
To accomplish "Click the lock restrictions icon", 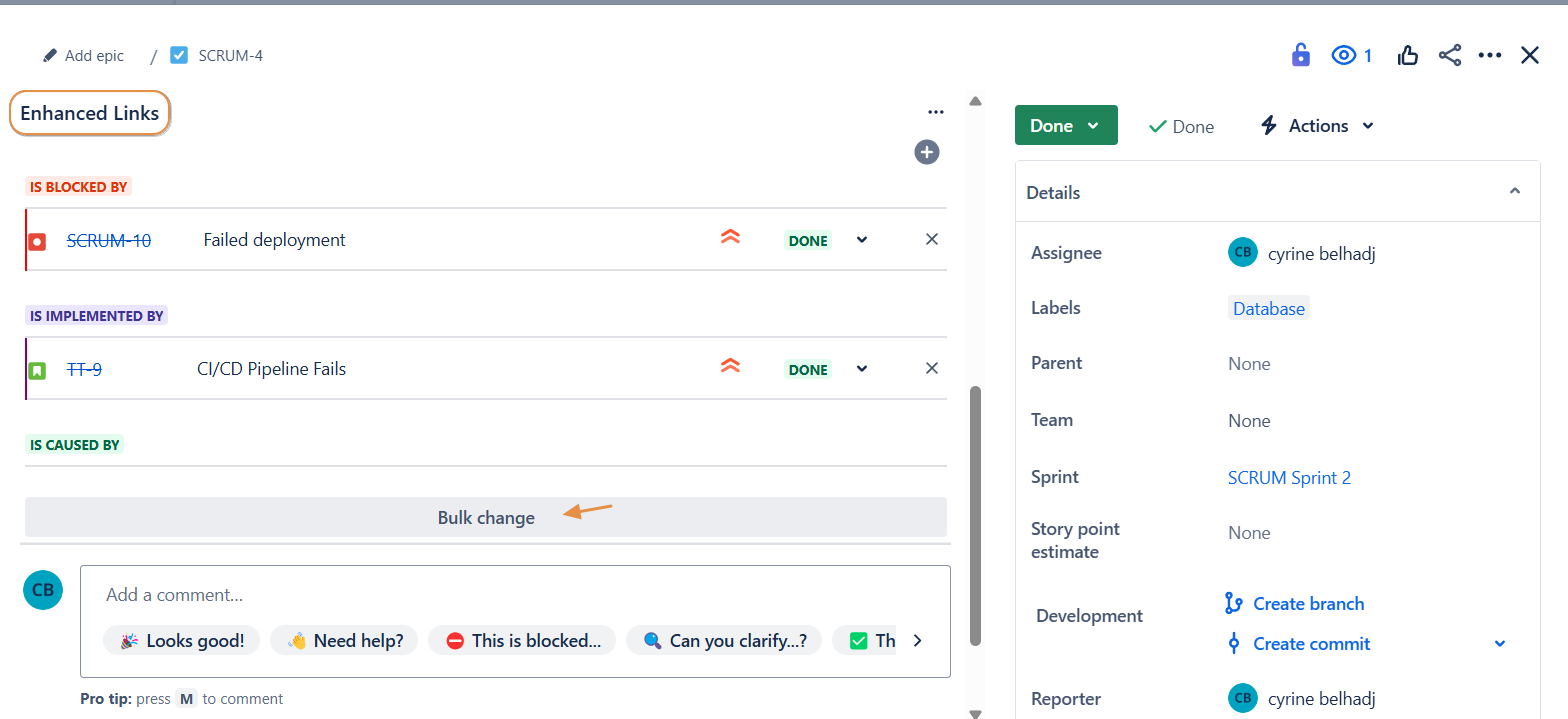I will [x=1300, y=55].
